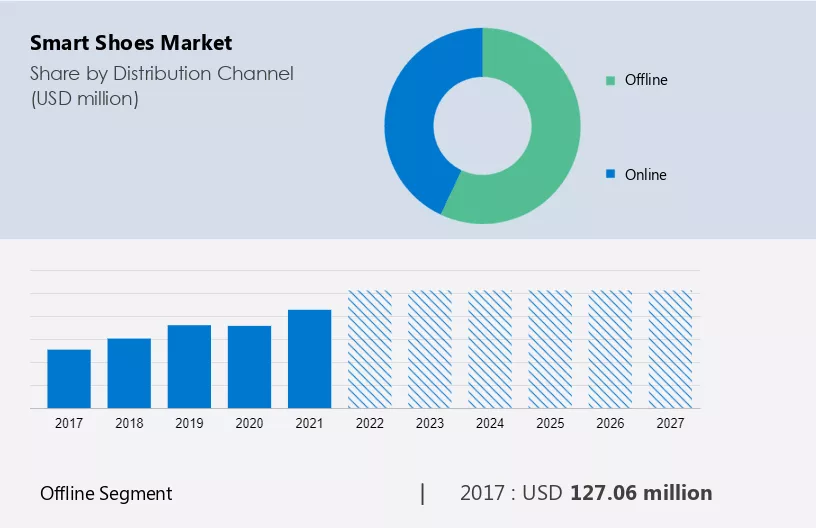Screen dimensions: 816x528
Task: Click the 2025 axis label
Action: pos(550,423)
